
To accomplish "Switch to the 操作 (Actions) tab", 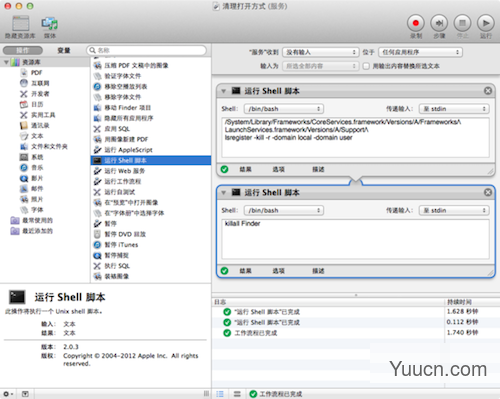I will click(23, 50).
